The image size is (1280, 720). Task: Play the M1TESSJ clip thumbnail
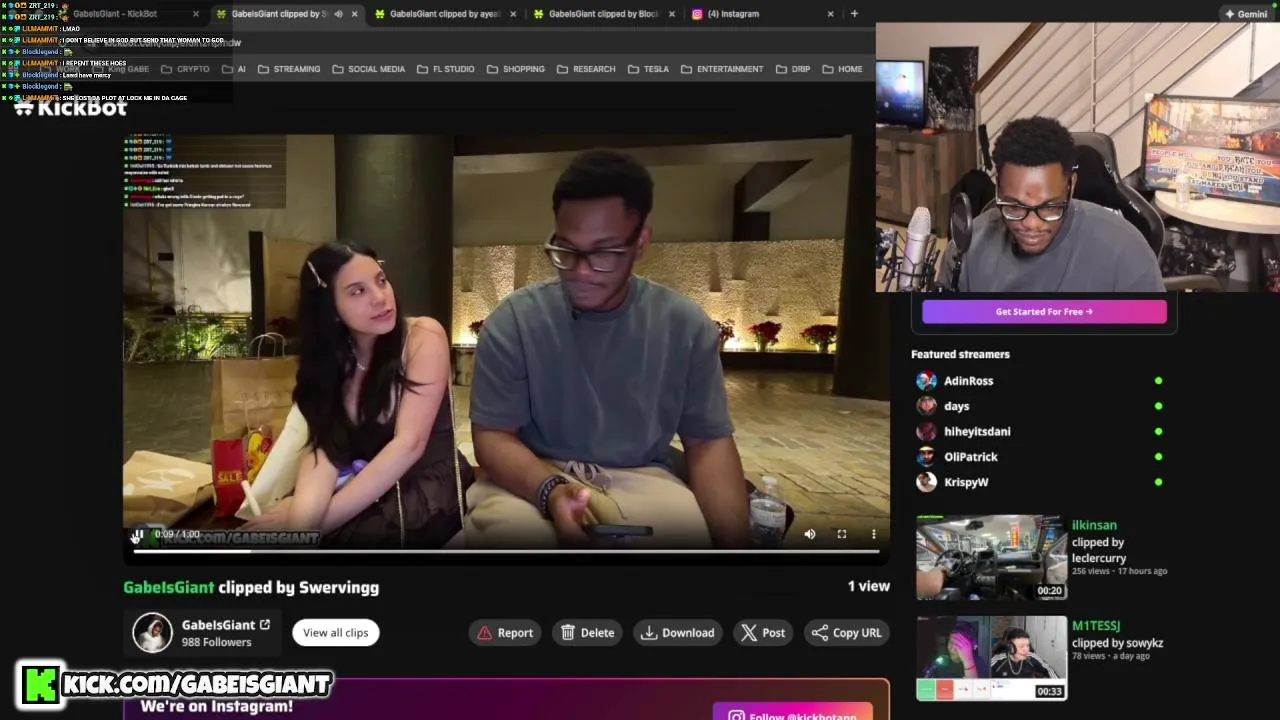point(991,658)
